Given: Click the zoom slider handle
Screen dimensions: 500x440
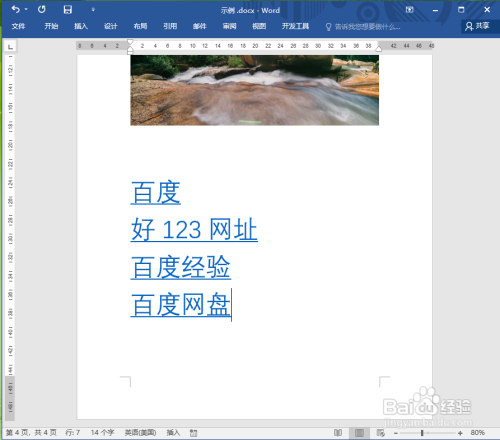Looking at the screenshot, I should (422, 433).
